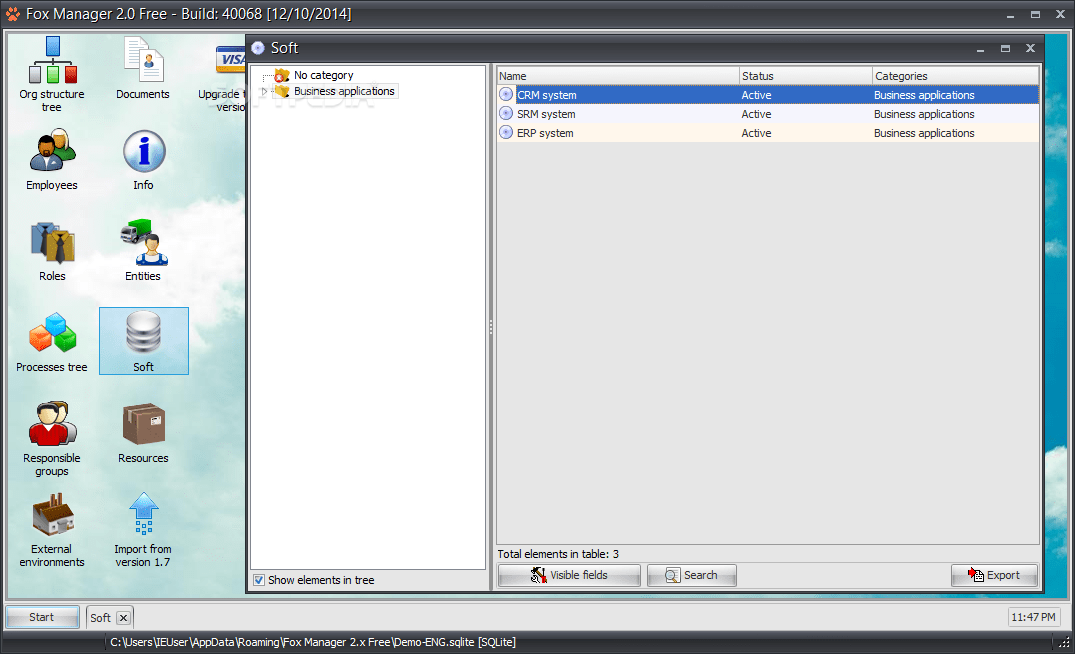Toggle the Show elements in tree checkbox
Viewport: 1075px width, 654px height.
coord(259,580)
